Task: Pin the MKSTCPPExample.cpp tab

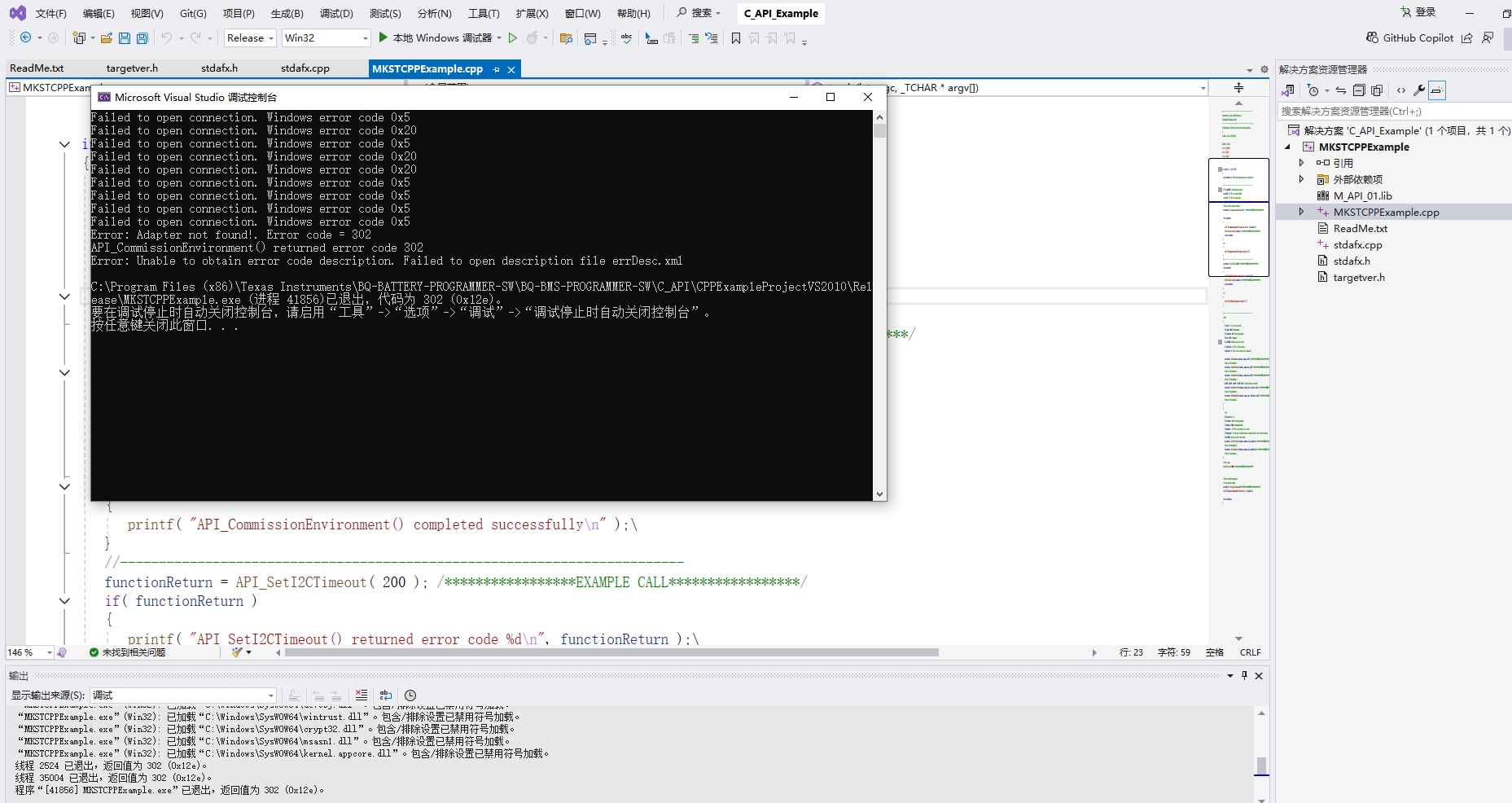Action: [x=496, y=69]
